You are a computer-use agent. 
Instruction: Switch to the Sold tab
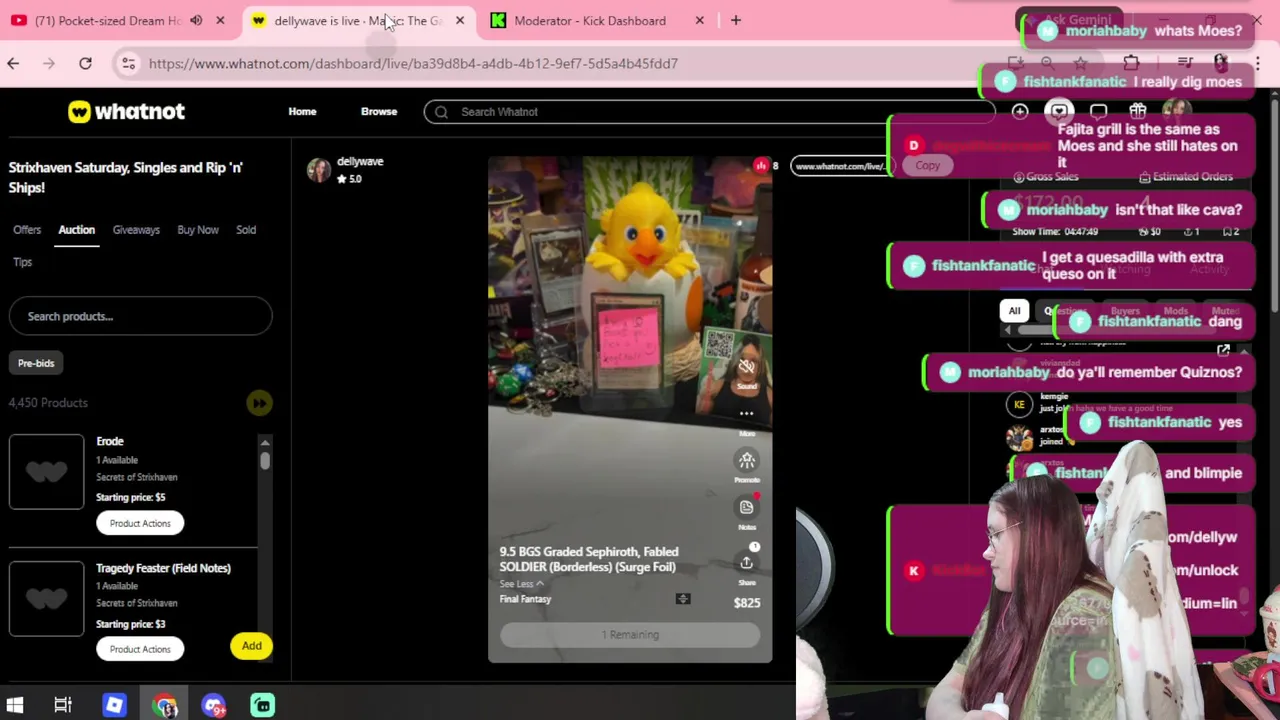(246, 230)
